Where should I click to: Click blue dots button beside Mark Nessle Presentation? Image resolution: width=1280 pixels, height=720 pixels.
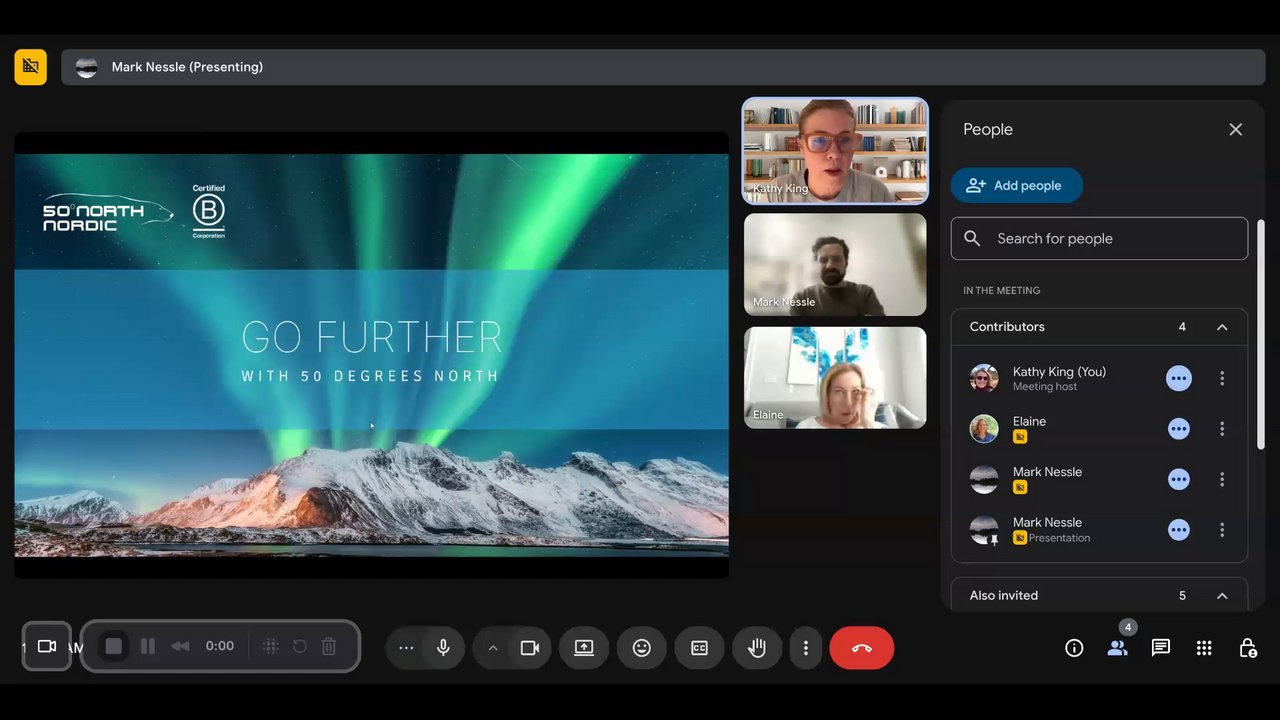(1179, 530)
